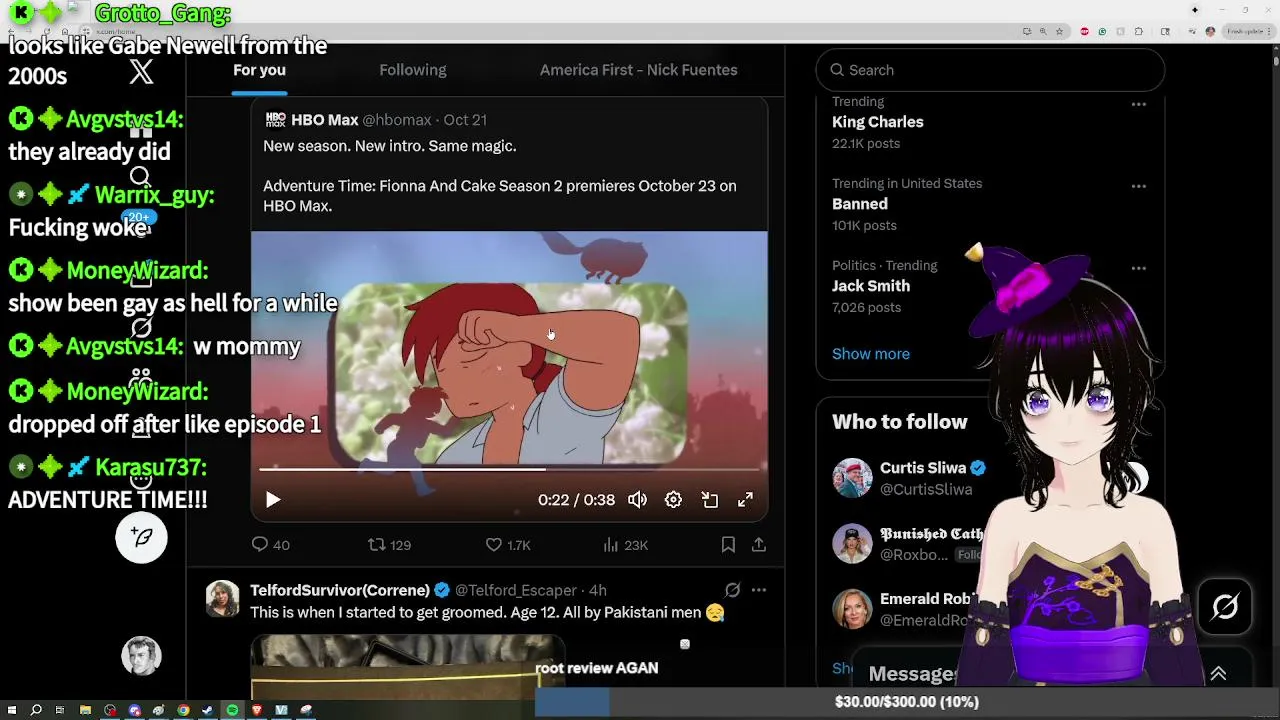
Task: Play the Adventure Time video
Action: (x=273, y=500)
